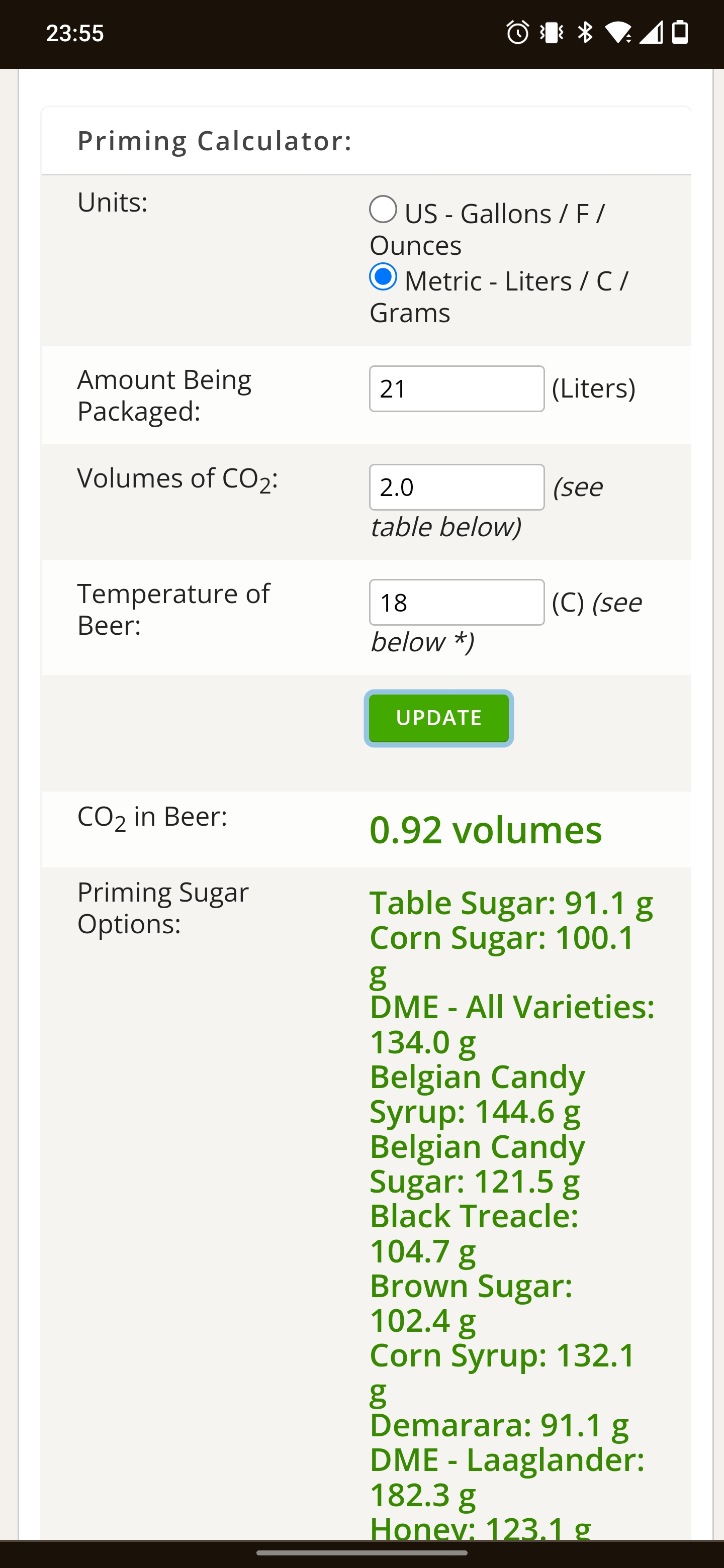Select US - Gallons / F / Ounces units
The height and width of the screenshot is (1568, 724).
(383, 210)
